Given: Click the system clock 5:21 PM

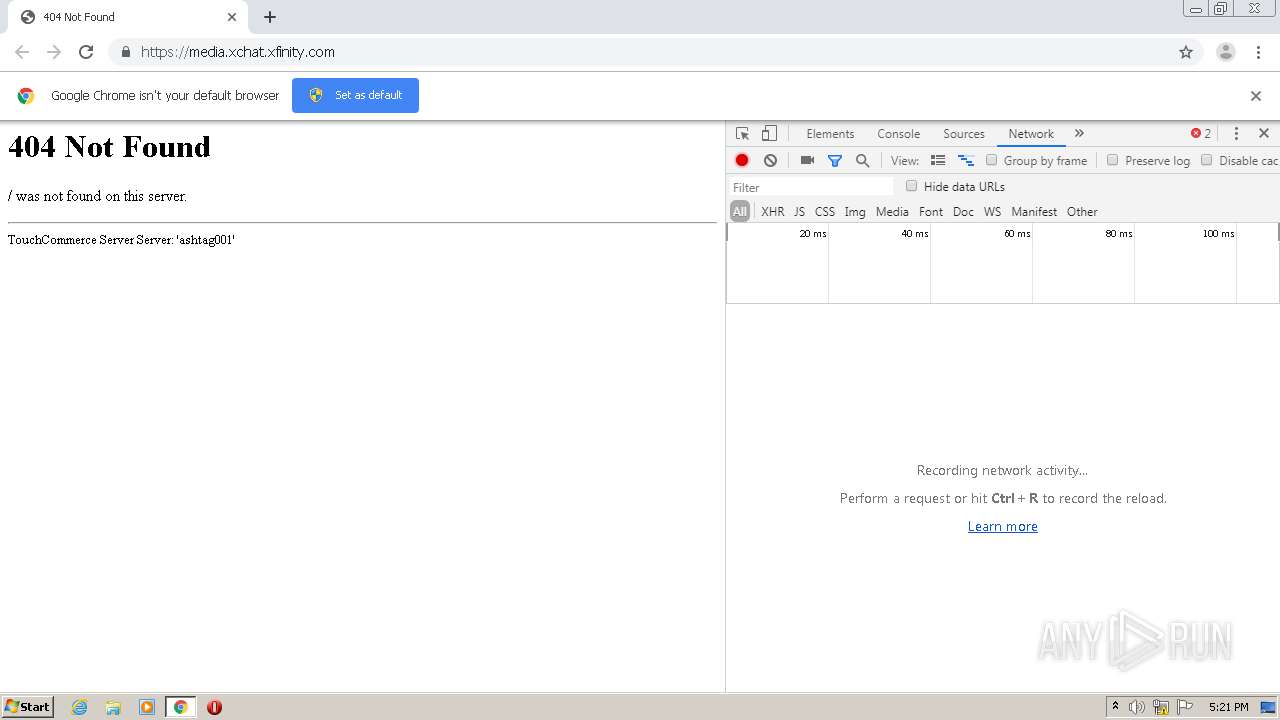Looking at the screenshot, I should (1228, 707).
